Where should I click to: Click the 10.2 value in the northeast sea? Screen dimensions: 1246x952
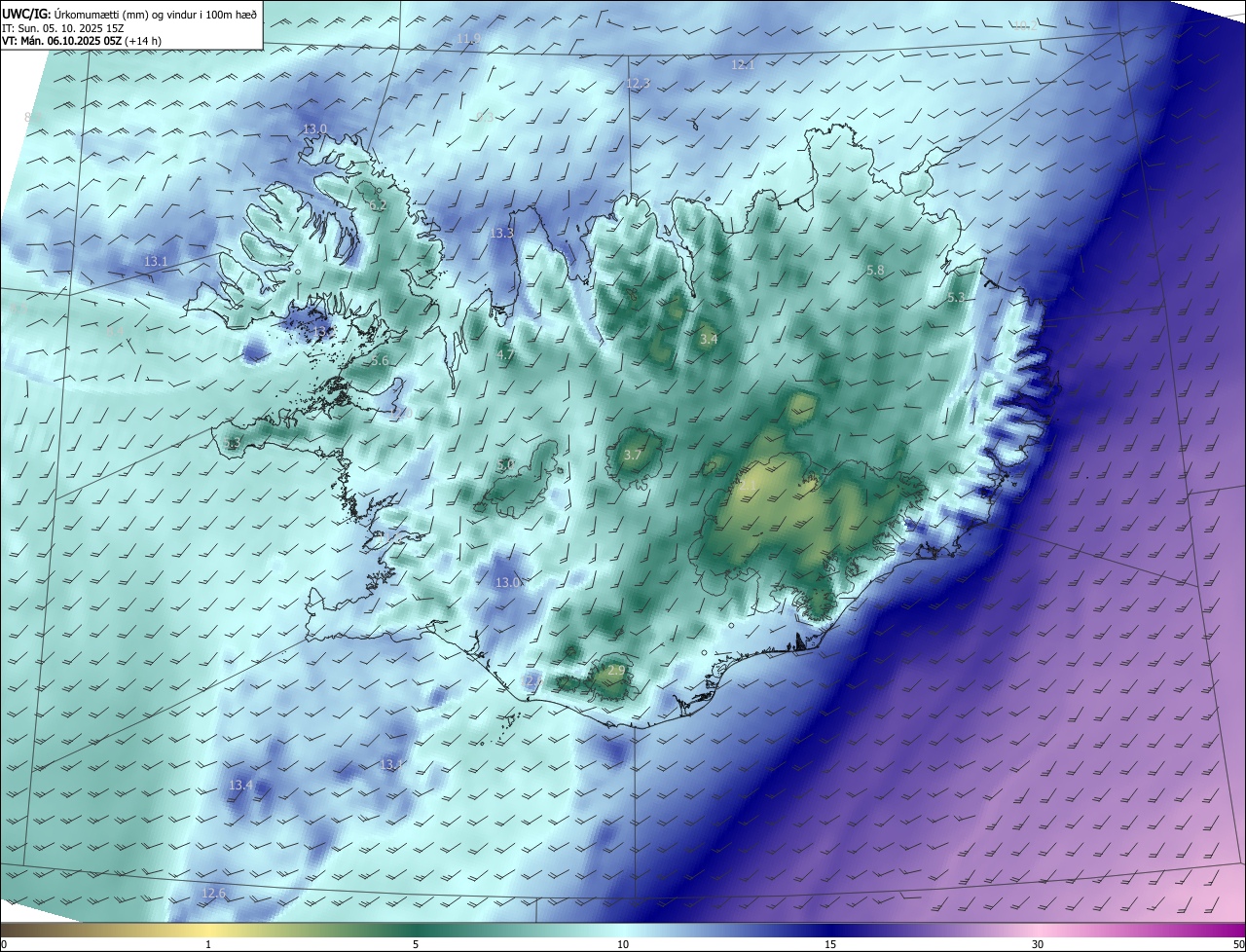click(1023, 25)
